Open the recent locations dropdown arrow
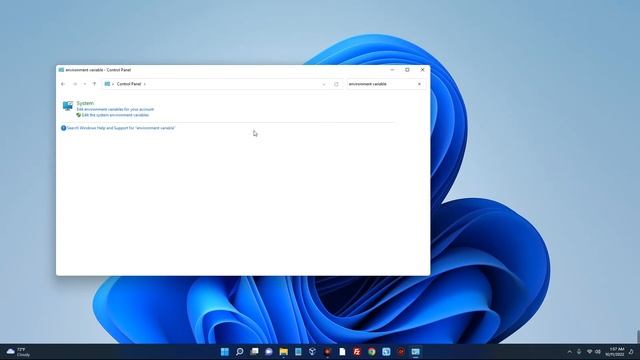Viewport: 640px width, 360px height. (84, 84)
